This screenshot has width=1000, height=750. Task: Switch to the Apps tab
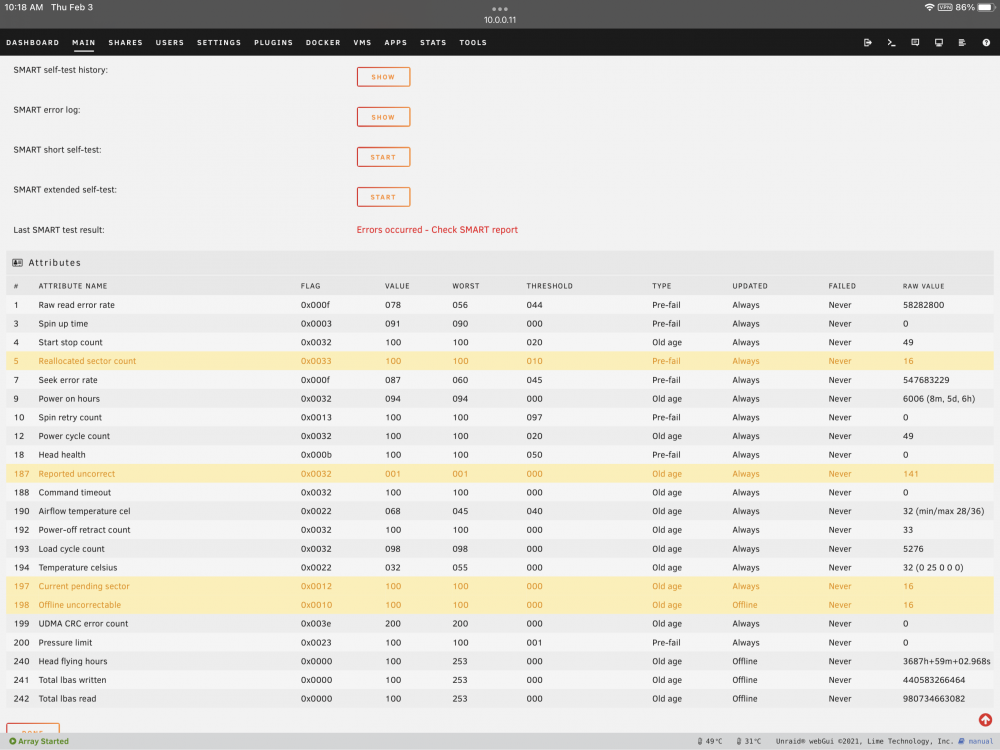pyautogui.click(x=395, y=43)
